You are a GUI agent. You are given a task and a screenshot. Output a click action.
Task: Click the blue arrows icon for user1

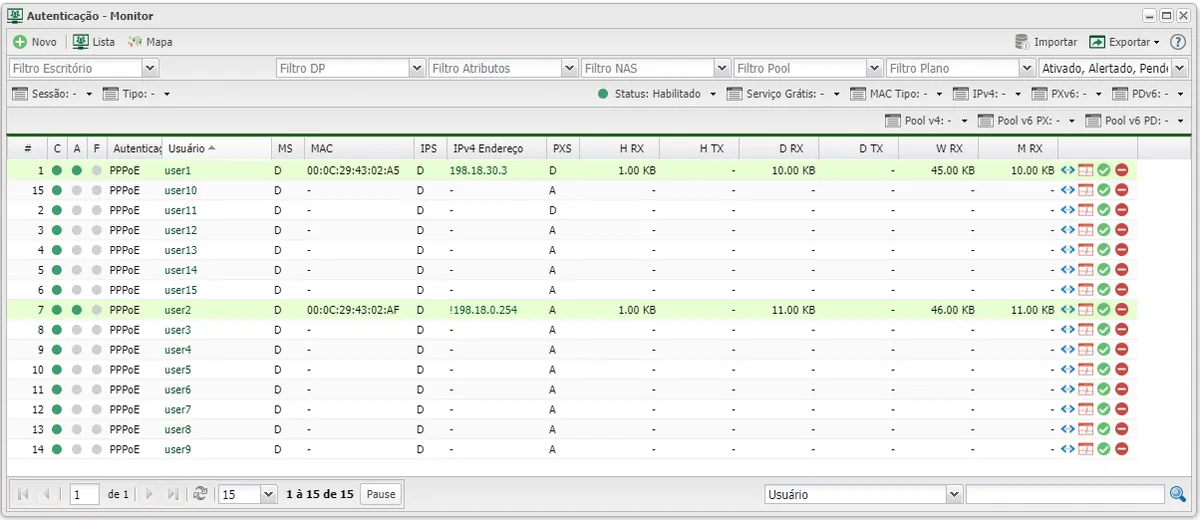click(x=1068, y=170)
